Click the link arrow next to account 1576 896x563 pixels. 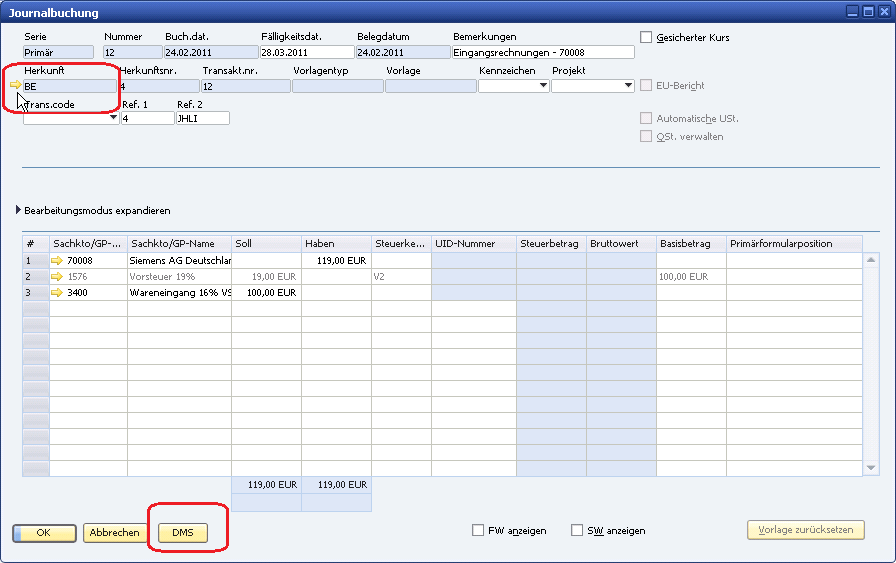click(57, 276)
